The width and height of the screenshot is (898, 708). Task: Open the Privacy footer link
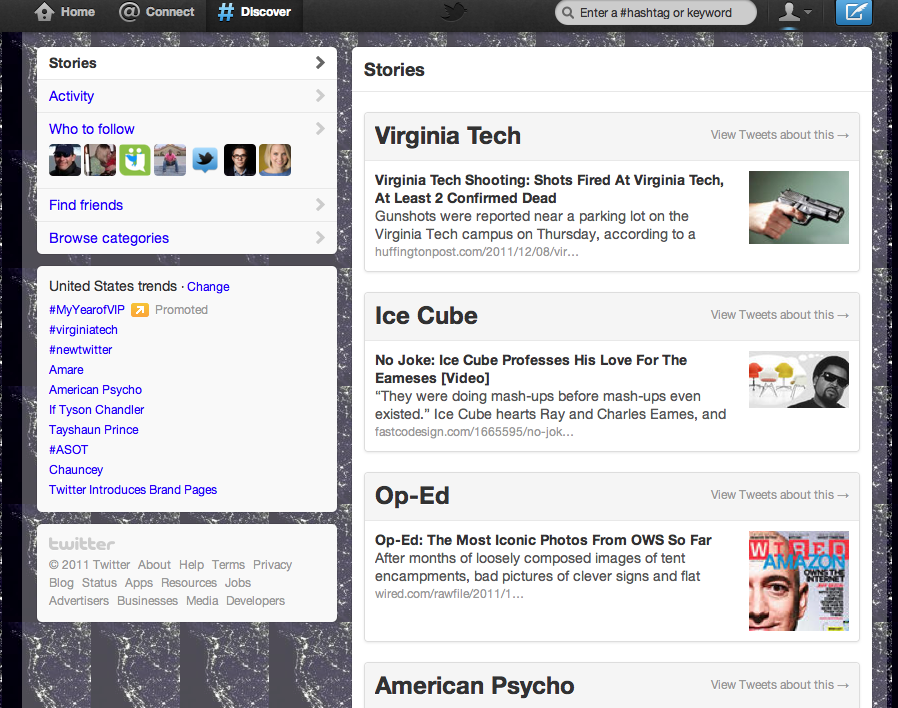(x=273, y=565)
